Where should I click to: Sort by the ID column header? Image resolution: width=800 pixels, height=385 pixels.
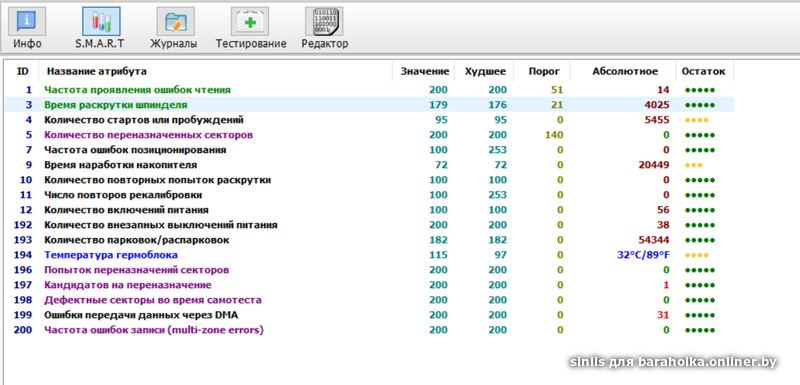coord(23,71)
